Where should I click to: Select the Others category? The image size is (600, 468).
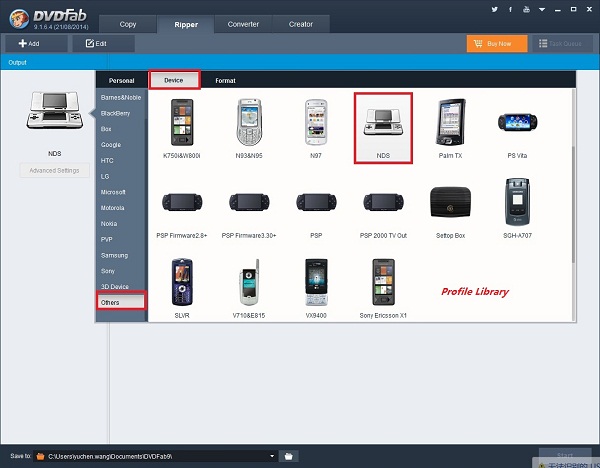tap(121, 302)
